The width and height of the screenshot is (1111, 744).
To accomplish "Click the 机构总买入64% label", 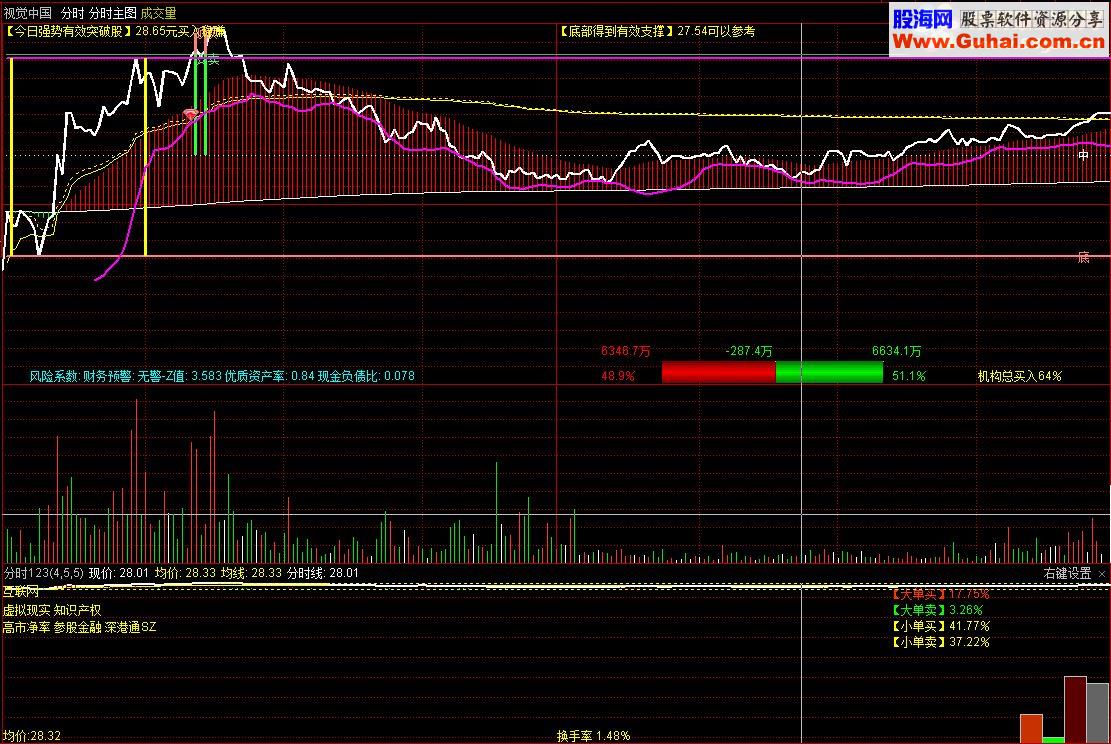I will 1020,376.
